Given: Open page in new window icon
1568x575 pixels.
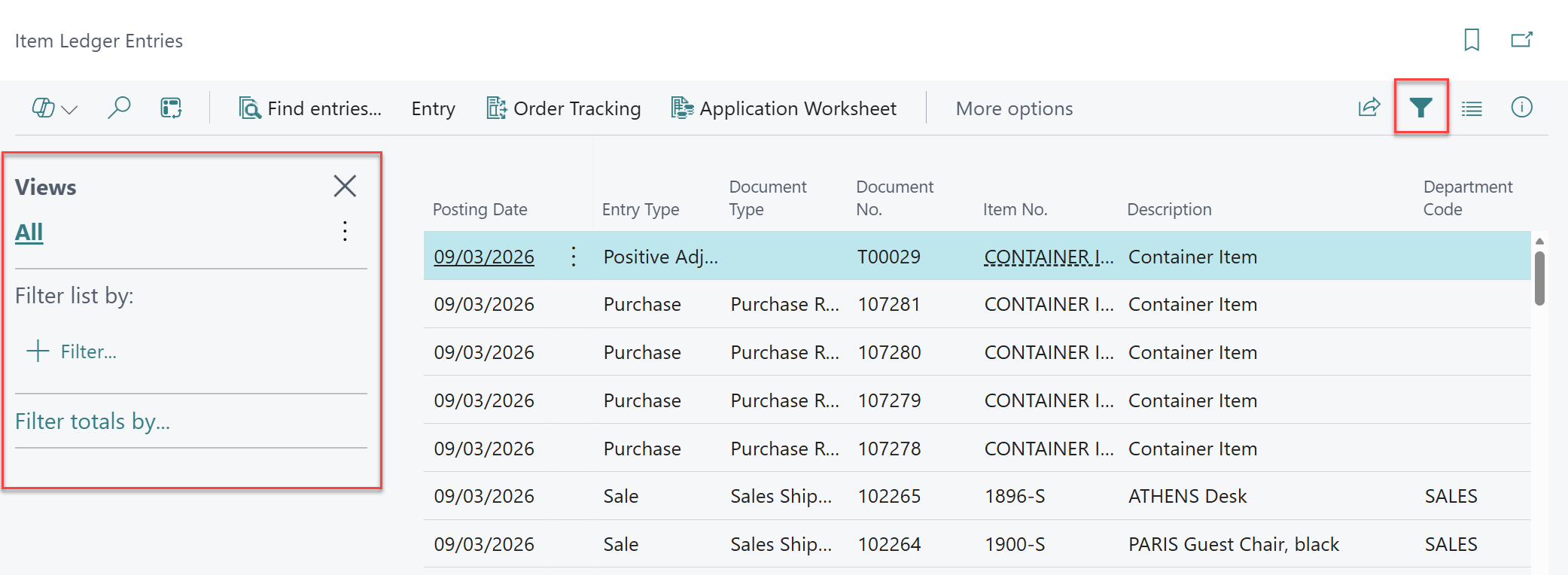Looking at the screenshot, I should point(1521,40).
